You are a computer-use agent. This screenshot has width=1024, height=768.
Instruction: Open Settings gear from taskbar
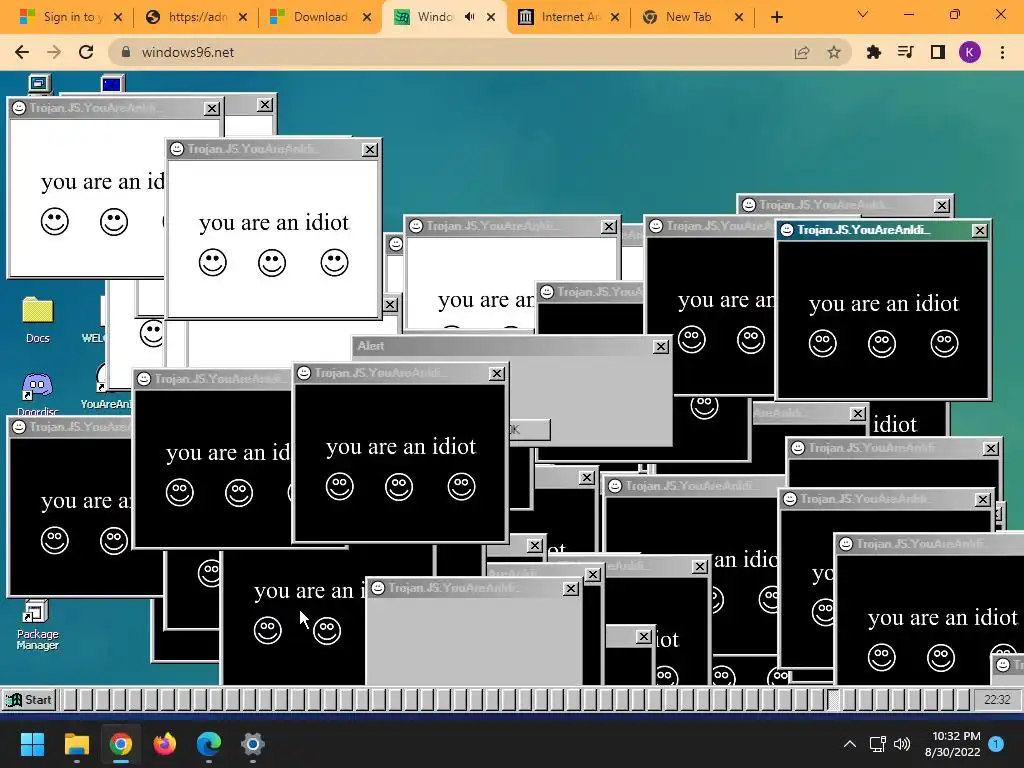point(253,744)
